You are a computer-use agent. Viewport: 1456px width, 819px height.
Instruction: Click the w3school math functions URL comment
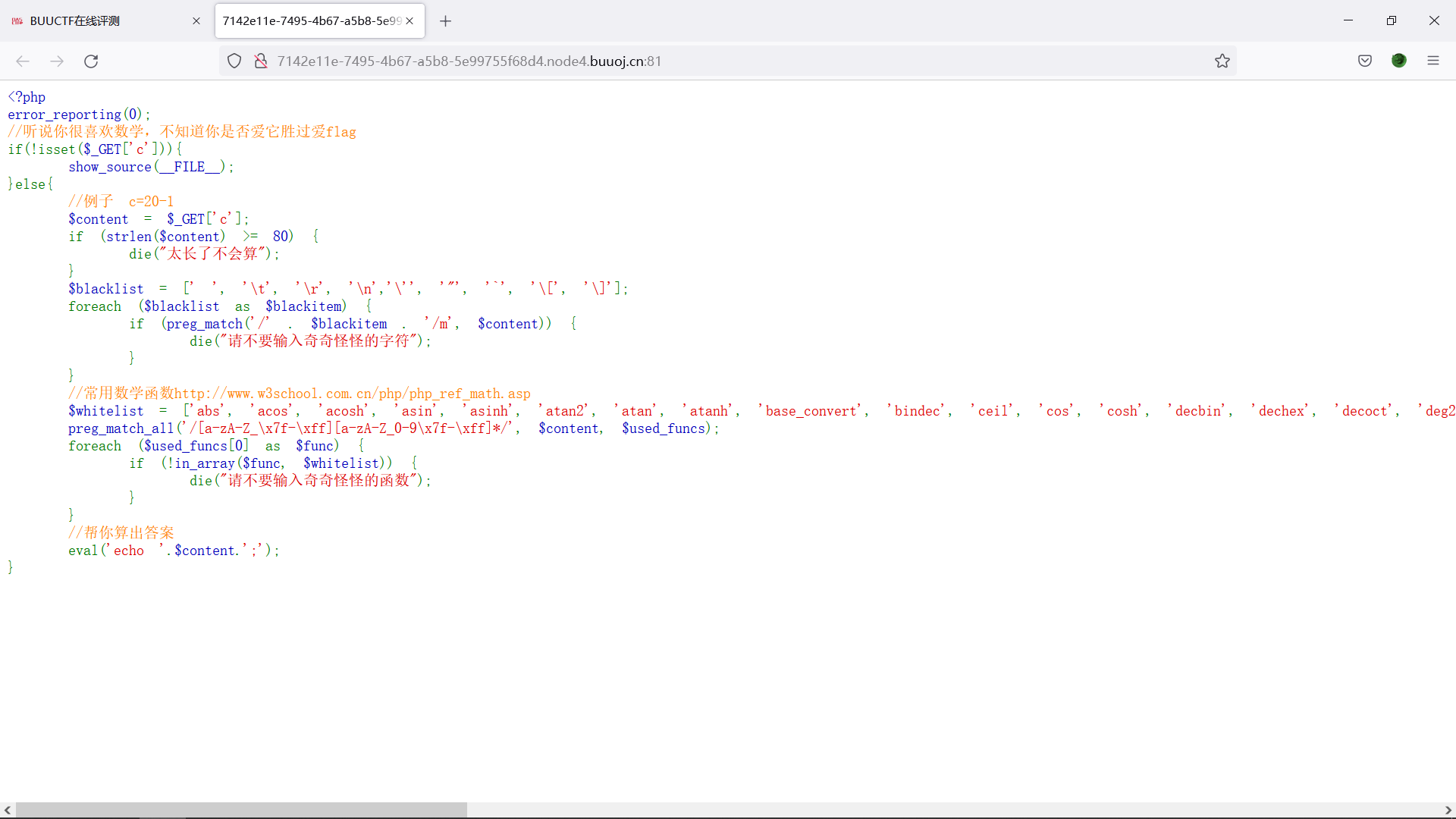(300, 394)
